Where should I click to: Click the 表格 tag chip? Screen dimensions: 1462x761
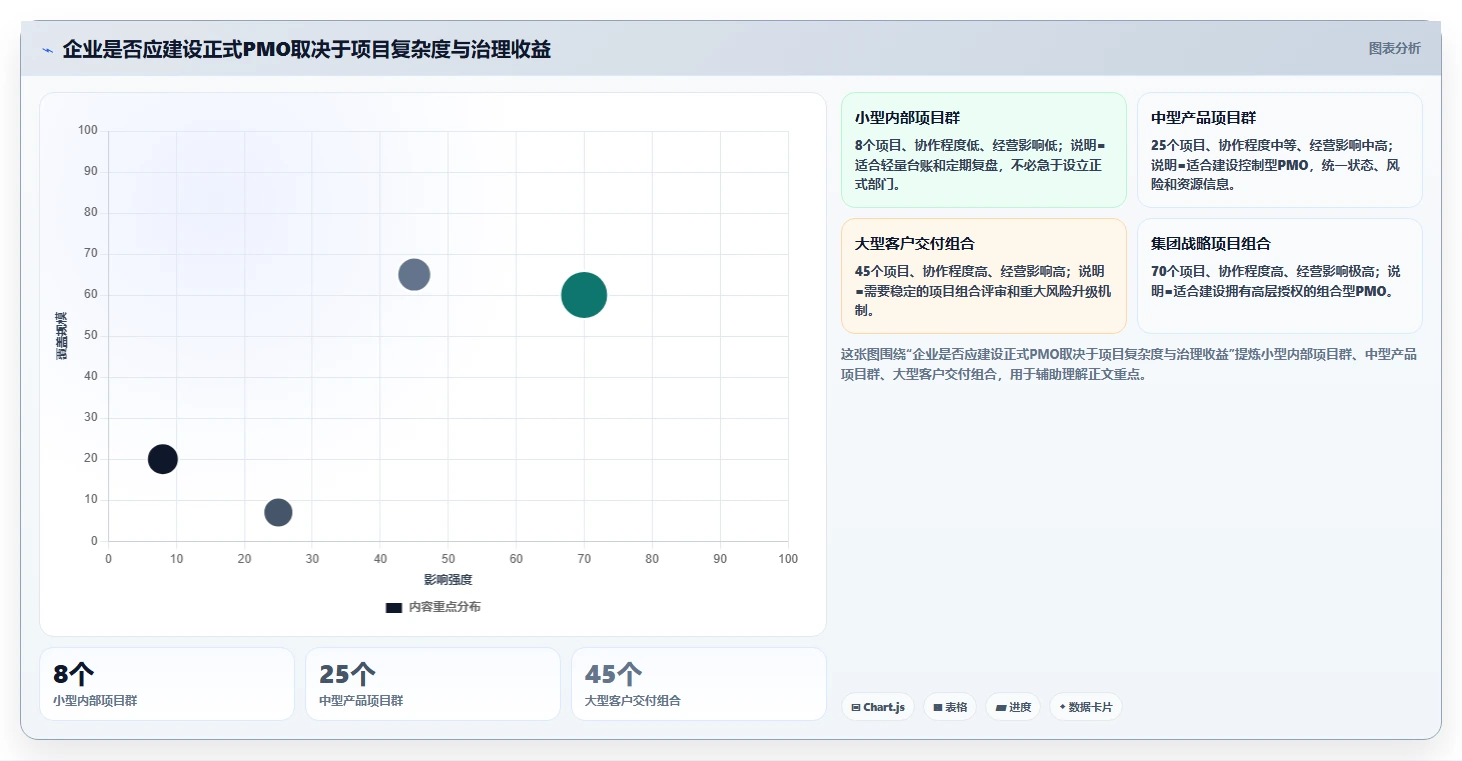[x=950, y=707]
